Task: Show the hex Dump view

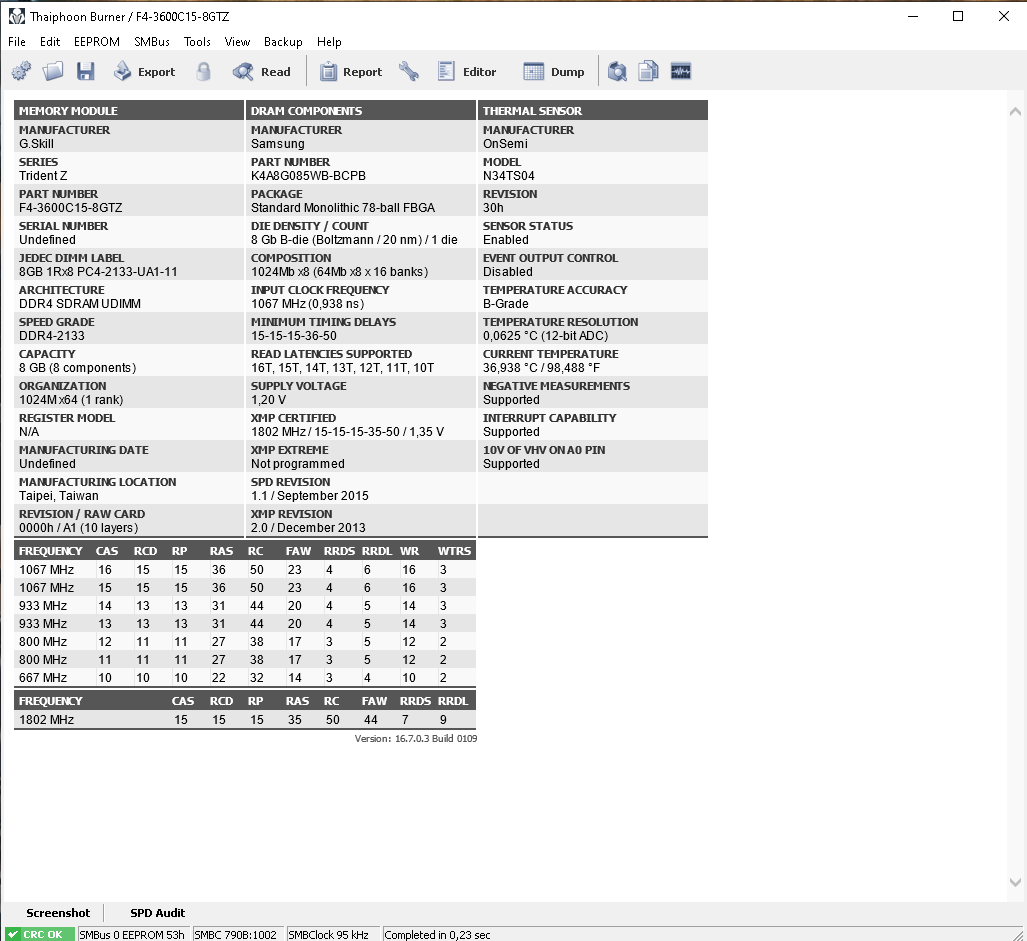Action: tap(554, 71)
